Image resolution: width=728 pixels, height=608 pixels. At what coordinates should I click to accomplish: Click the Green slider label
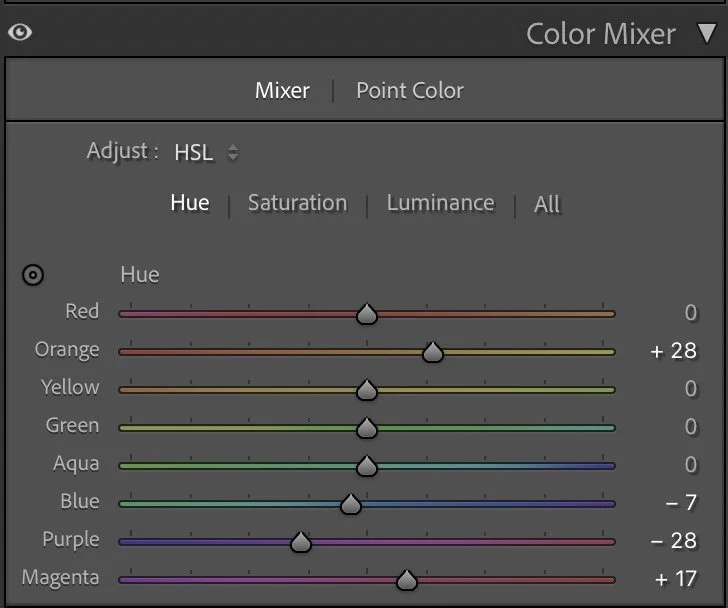point(72,426)
